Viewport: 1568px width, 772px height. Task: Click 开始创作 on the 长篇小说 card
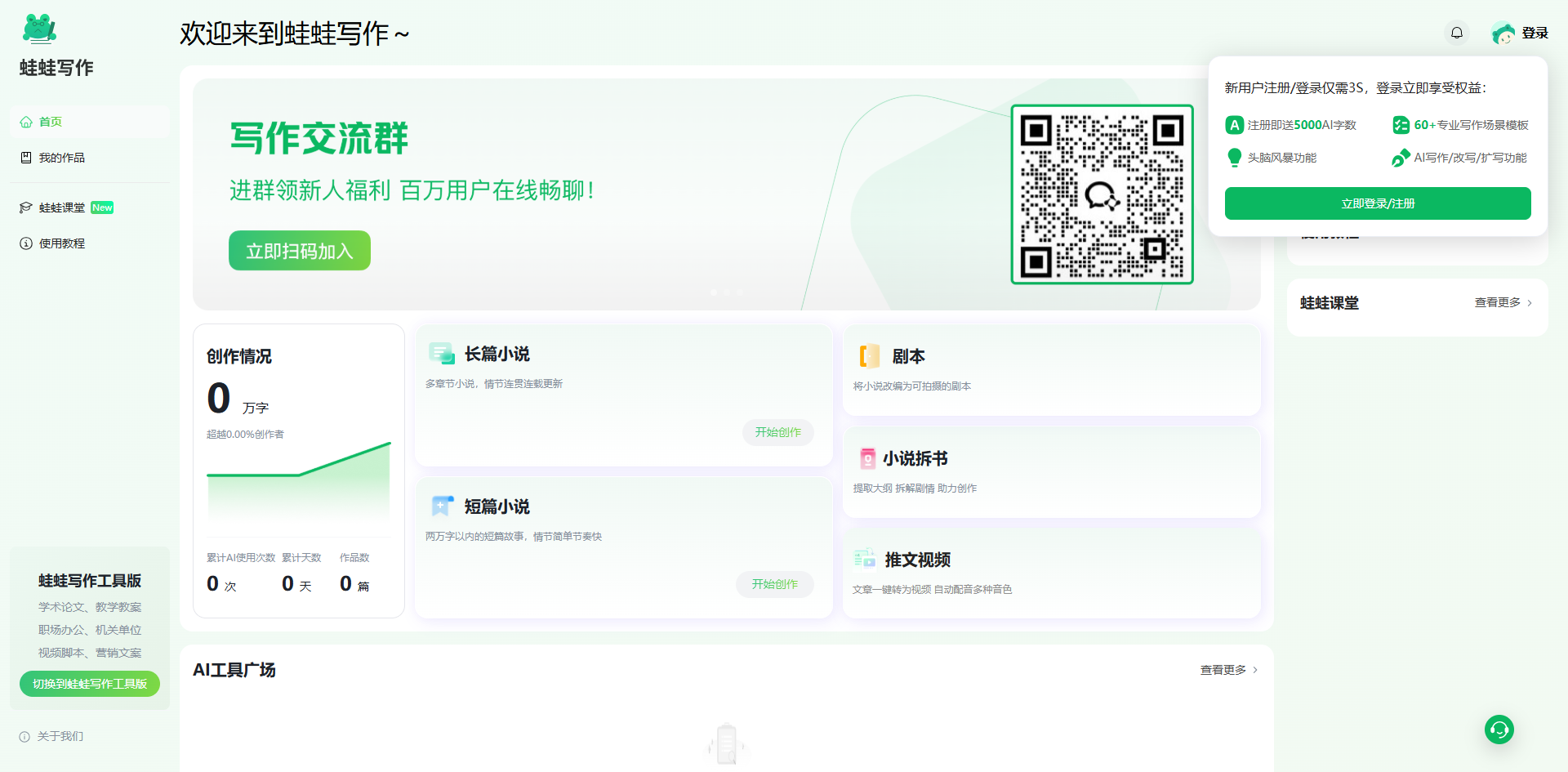coord(777,432)
